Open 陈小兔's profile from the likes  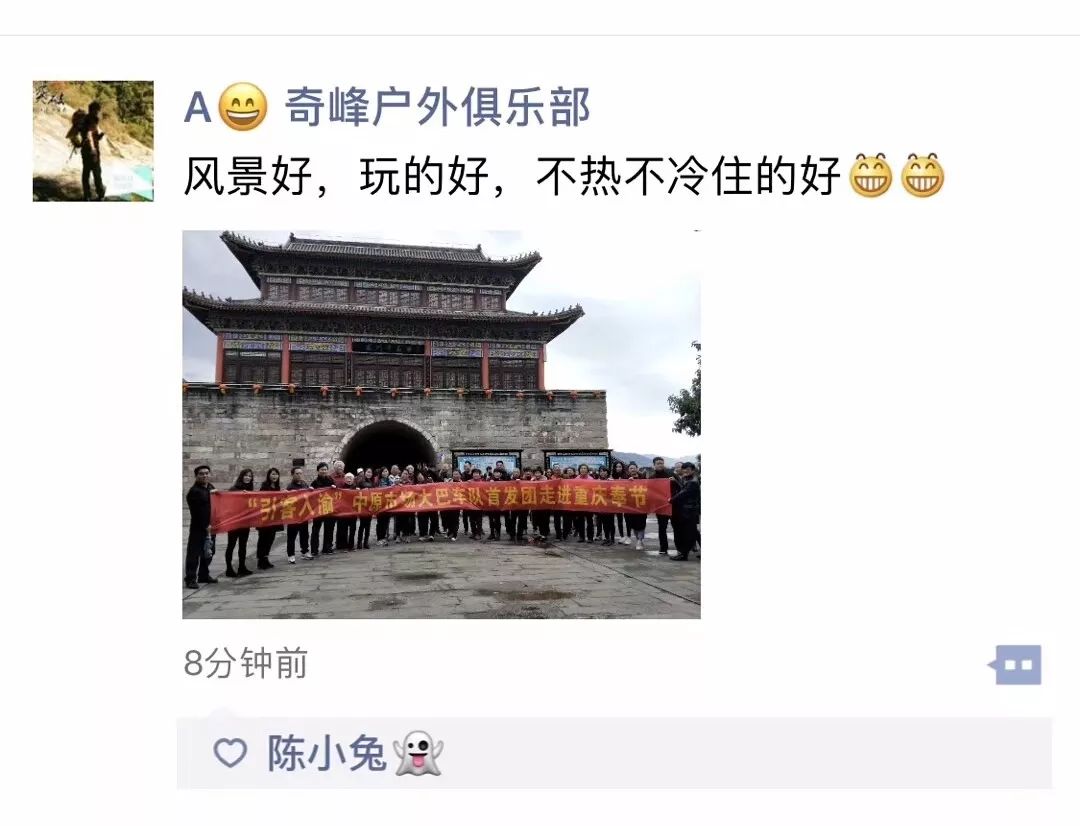click(x=326, y=753)
